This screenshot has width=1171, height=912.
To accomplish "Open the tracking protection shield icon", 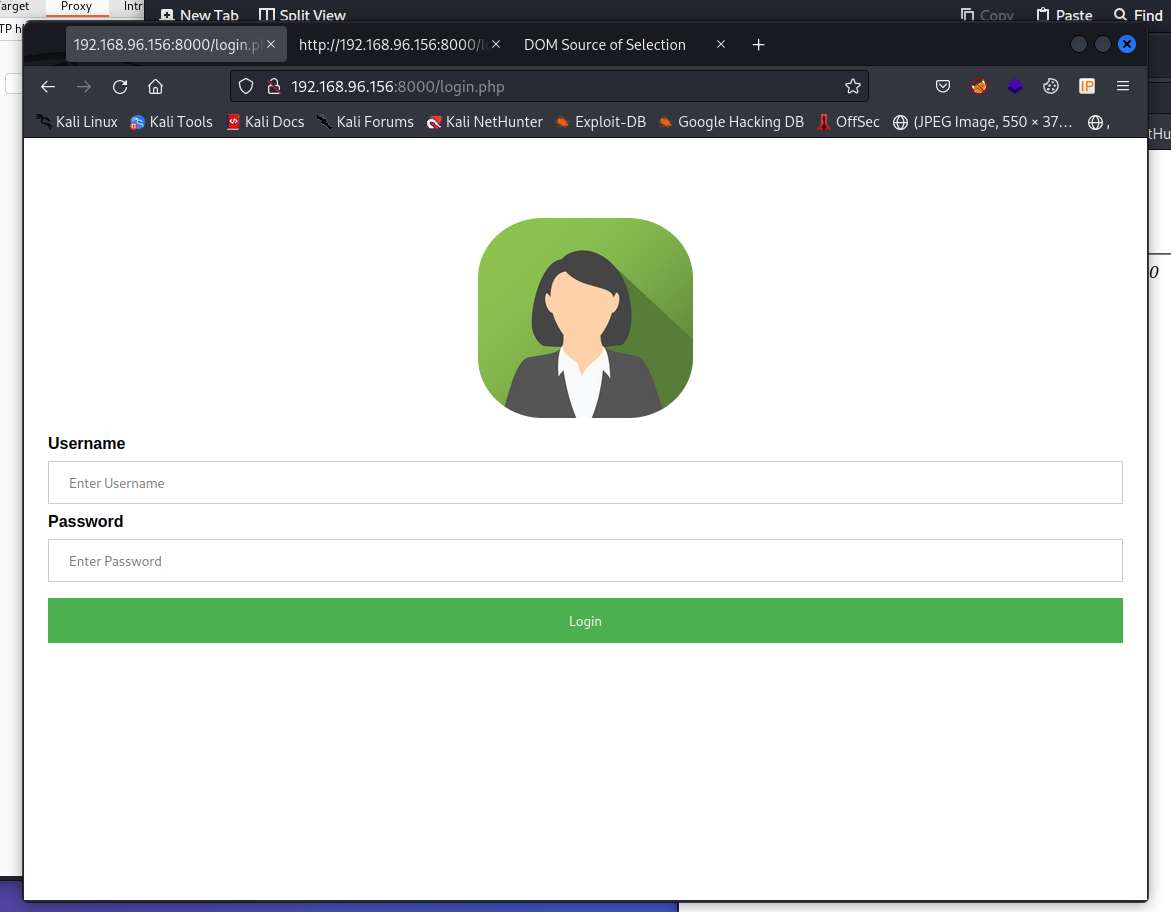I will [246, 87].
